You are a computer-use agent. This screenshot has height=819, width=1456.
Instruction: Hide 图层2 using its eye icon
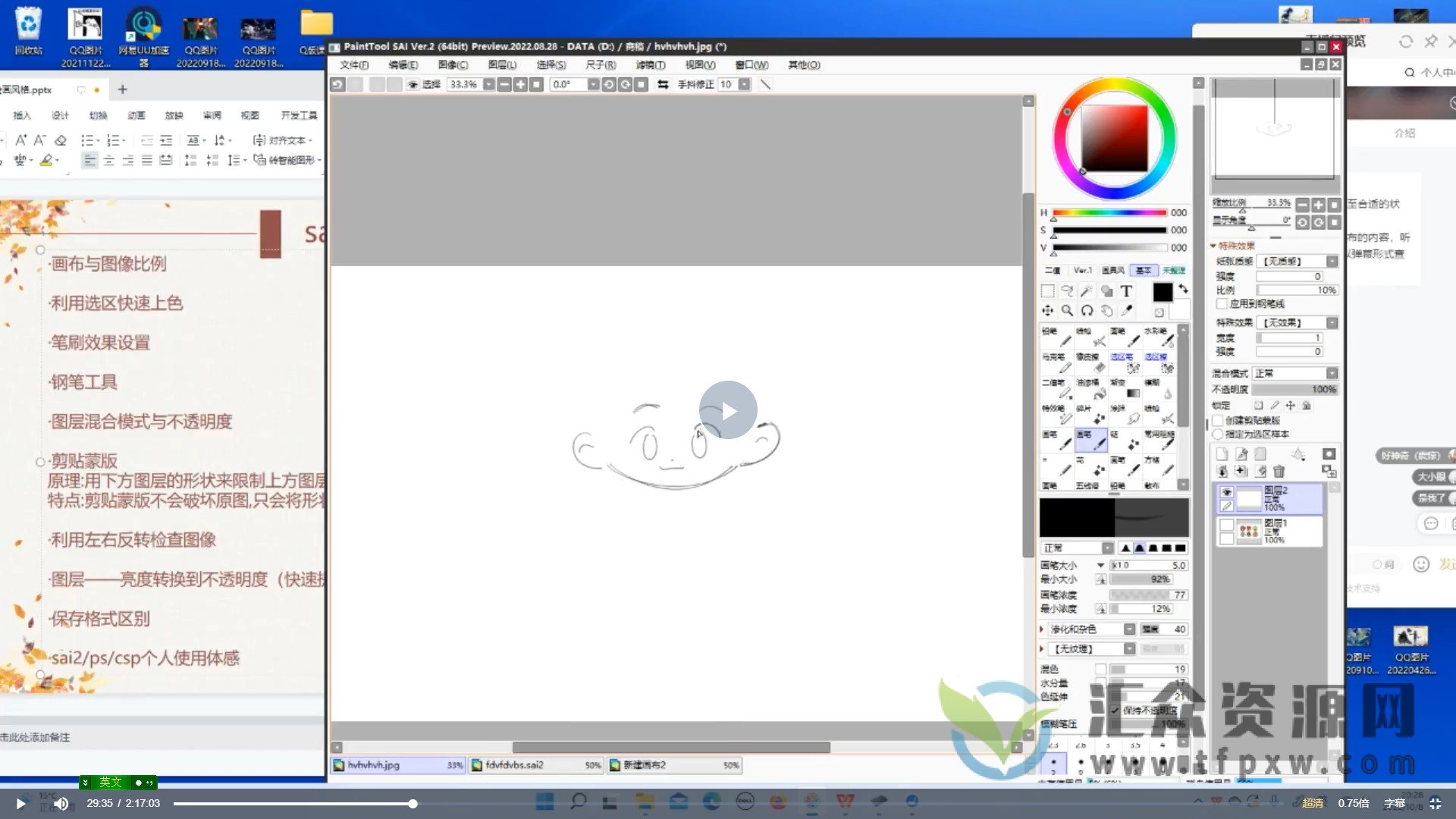coord(1226,492)
